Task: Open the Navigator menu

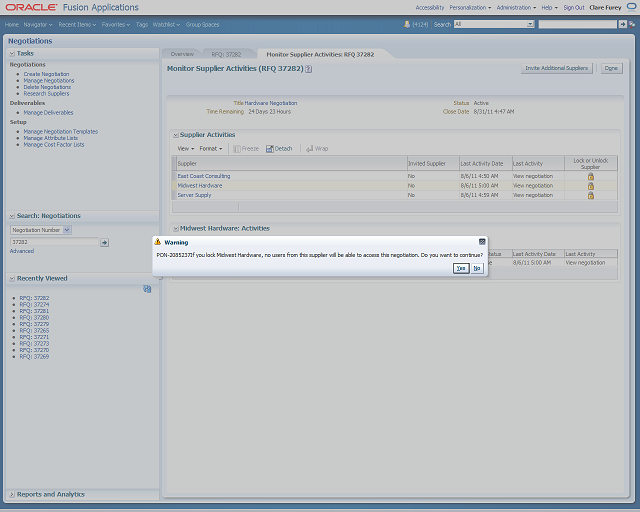Action: [38, 24]
